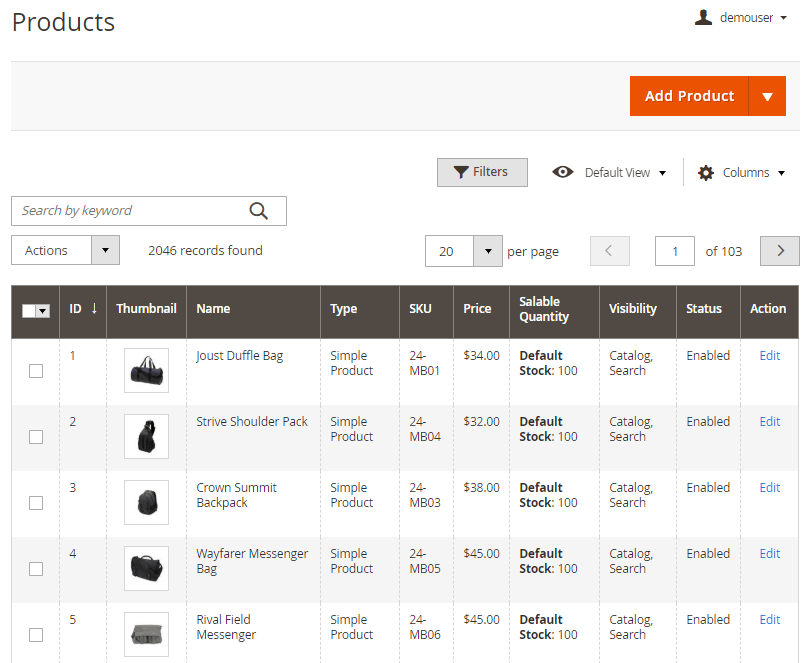Click the Columns gear icon
This screenshot has height=663, width=808.
706,173
